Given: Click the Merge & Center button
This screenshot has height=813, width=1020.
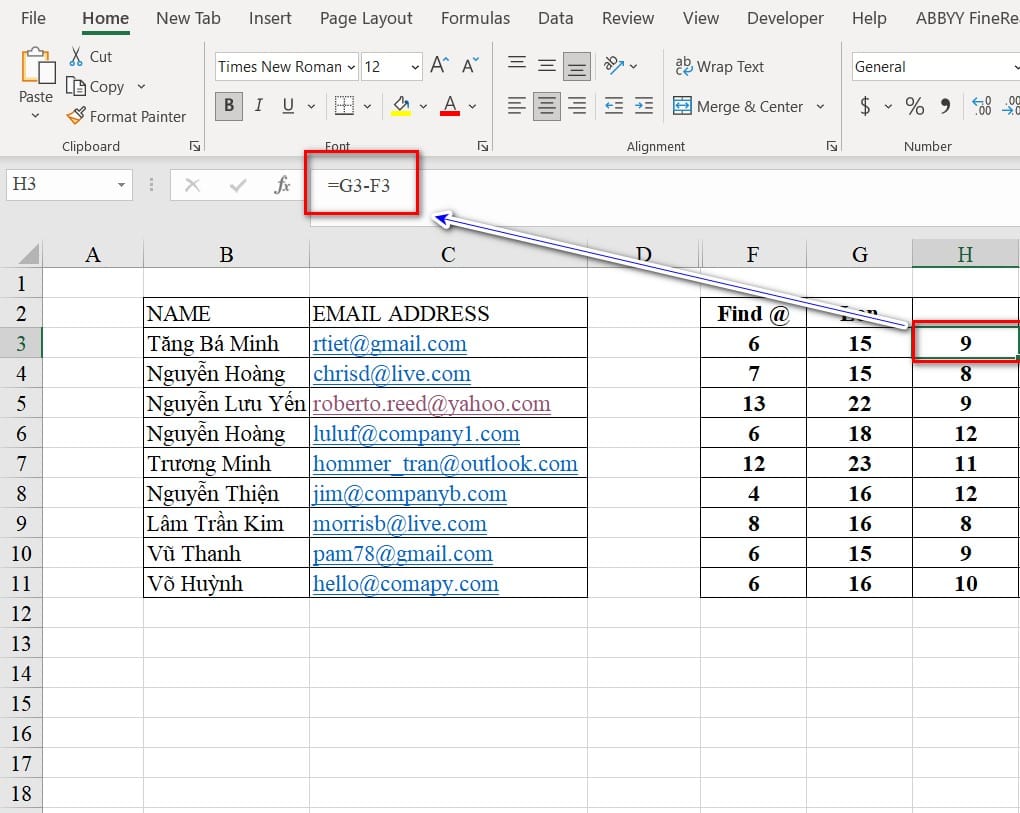Looking at the screenshot, I should 739,106.
